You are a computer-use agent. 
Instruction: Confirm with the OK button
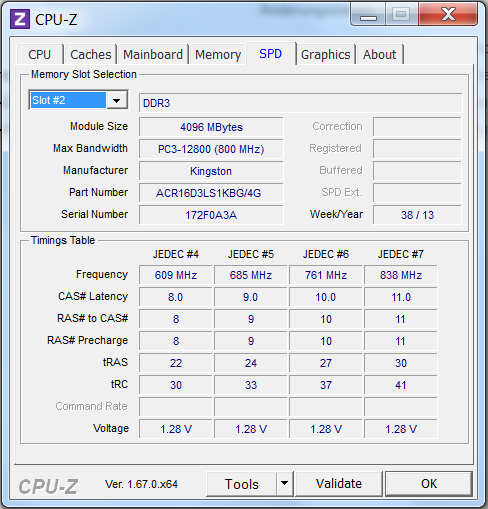tap(429, 484)
